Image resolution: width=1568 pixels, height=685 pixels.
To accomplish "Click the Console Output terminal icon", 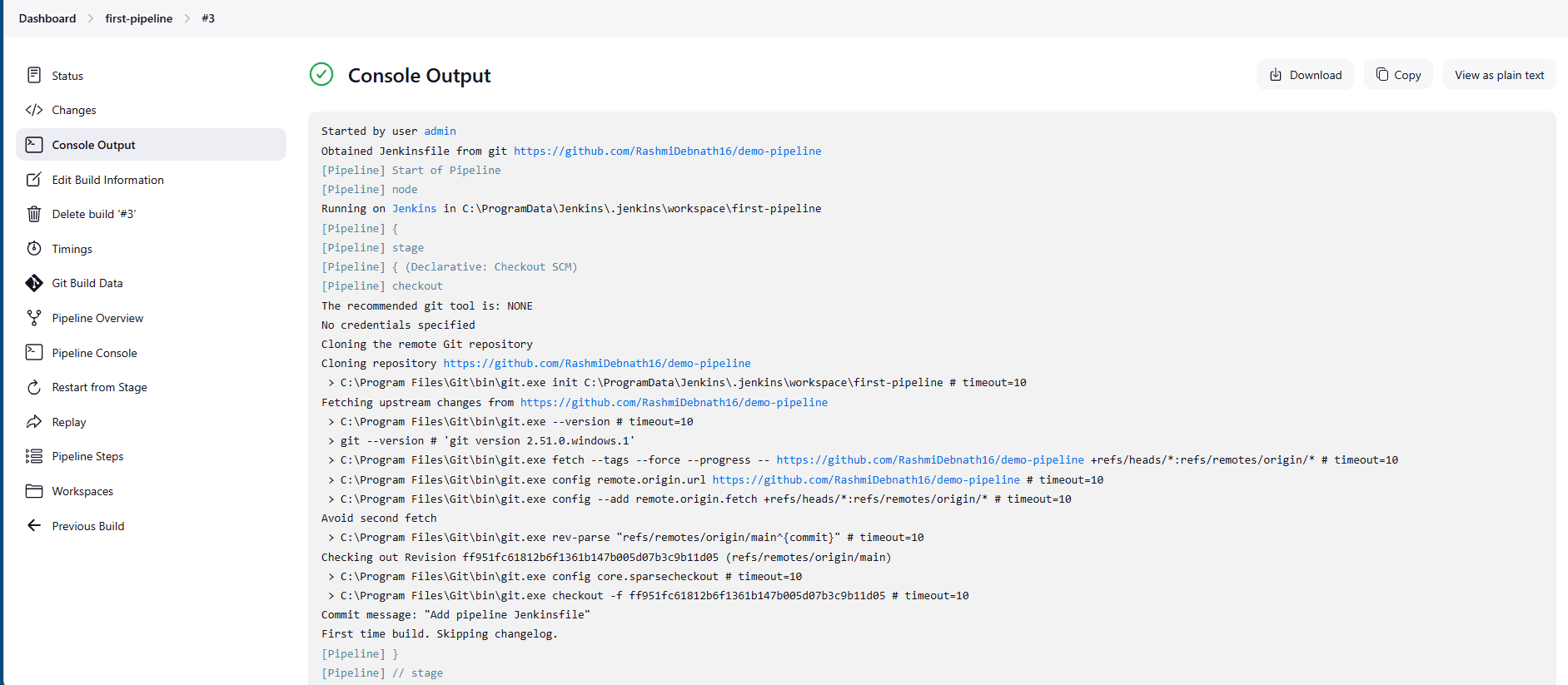I will [x=34, y=145].
